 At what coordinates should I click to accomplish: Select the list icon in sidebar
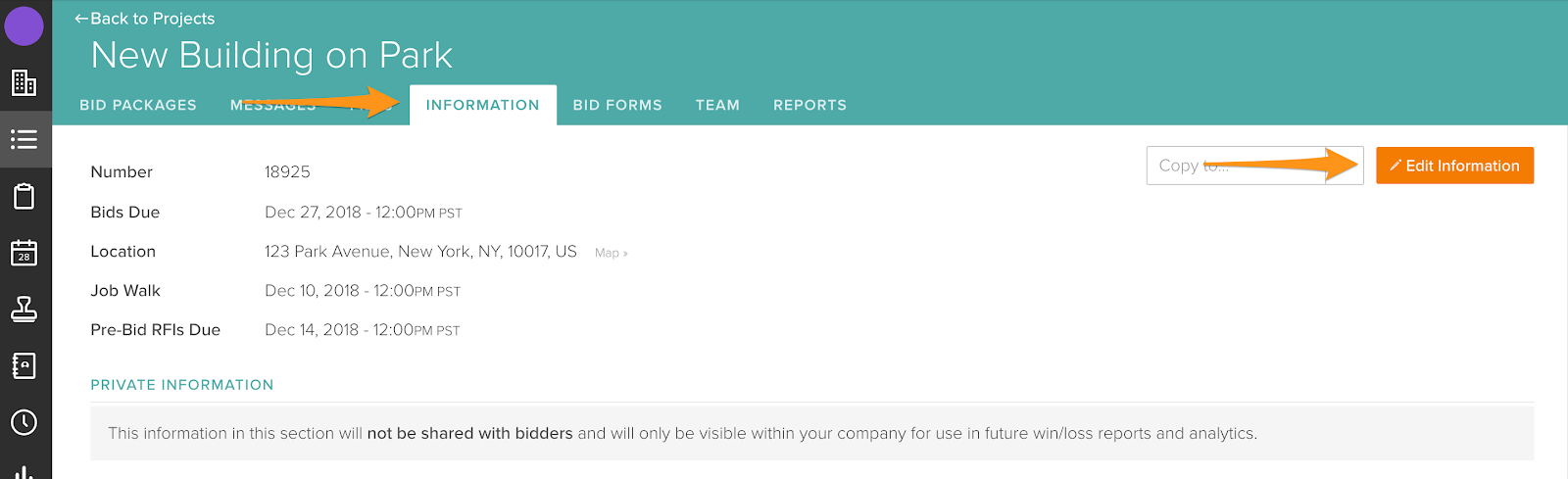(24, 139)
